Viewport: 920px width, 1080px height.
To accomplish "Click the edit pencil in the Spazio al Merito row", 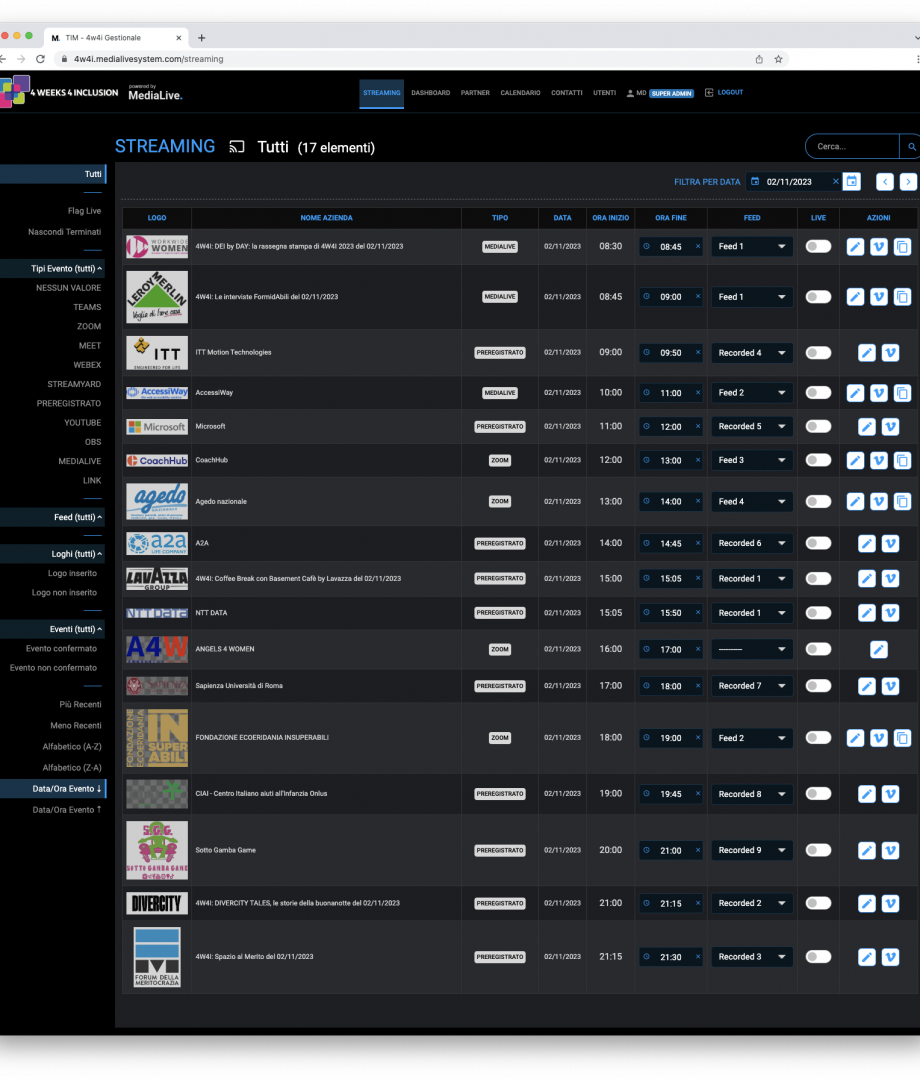I will 866,957.
